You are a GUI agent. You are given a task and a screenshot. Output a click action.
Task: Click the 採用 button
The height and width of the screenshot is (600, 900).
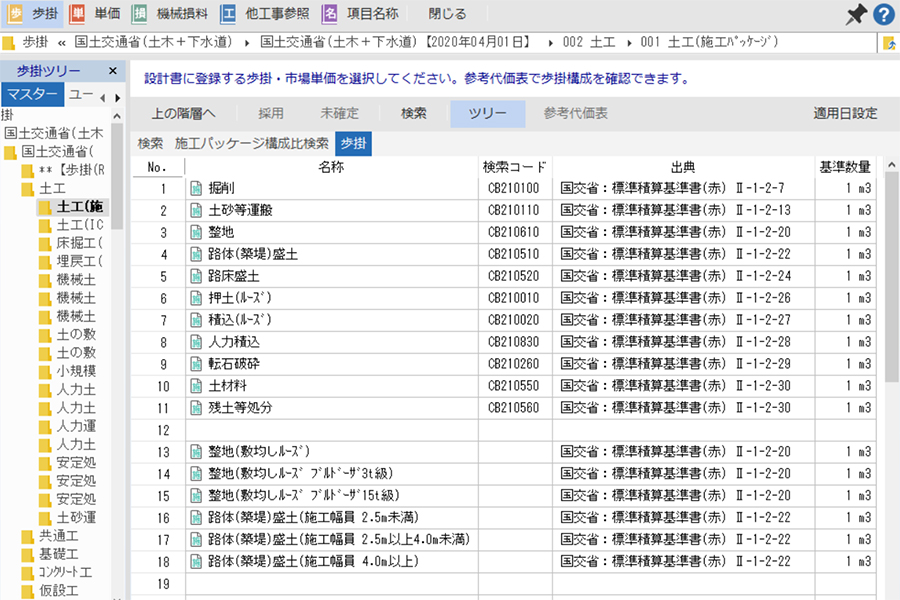point(271,114)
